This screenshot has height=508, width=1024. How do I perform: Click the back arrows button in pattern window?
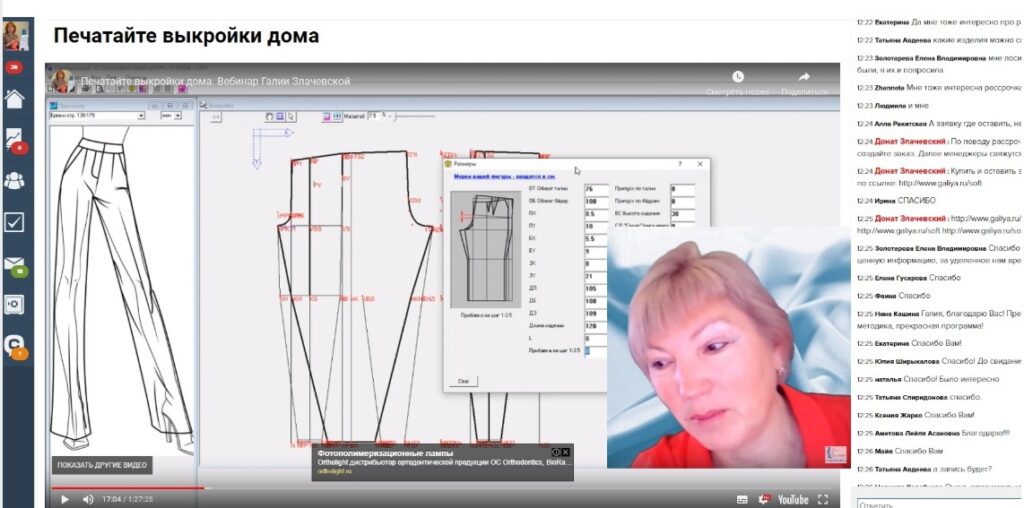point(214,117)
